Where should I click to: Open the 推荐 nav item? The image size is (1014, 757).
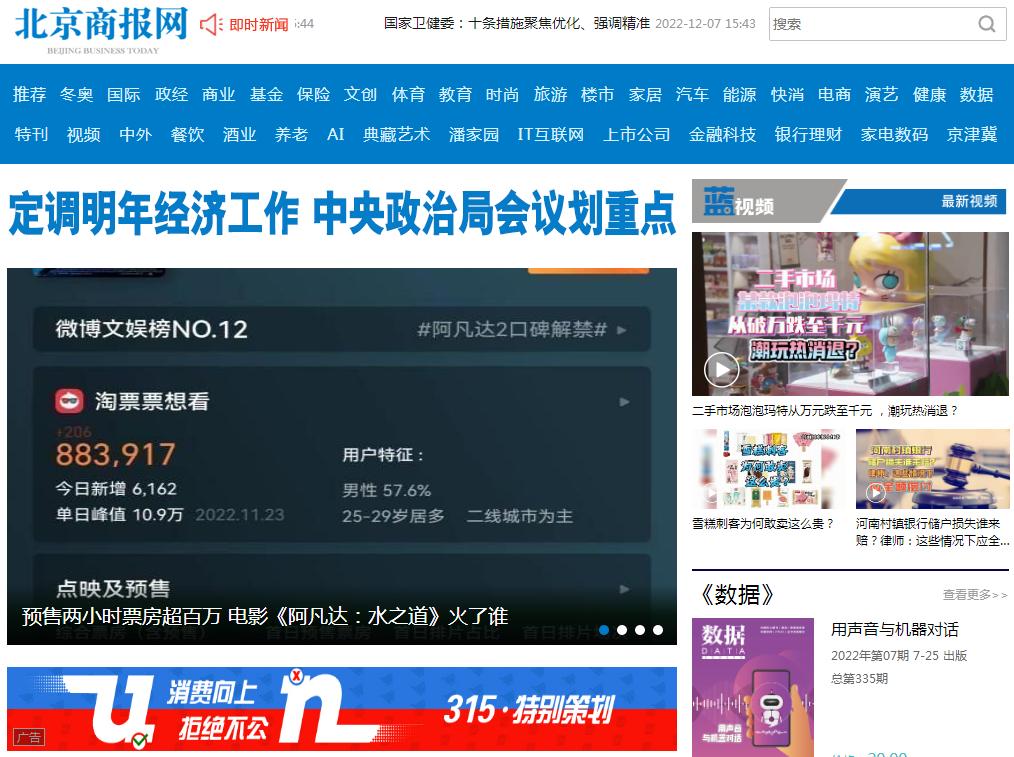tap(30, 94)
